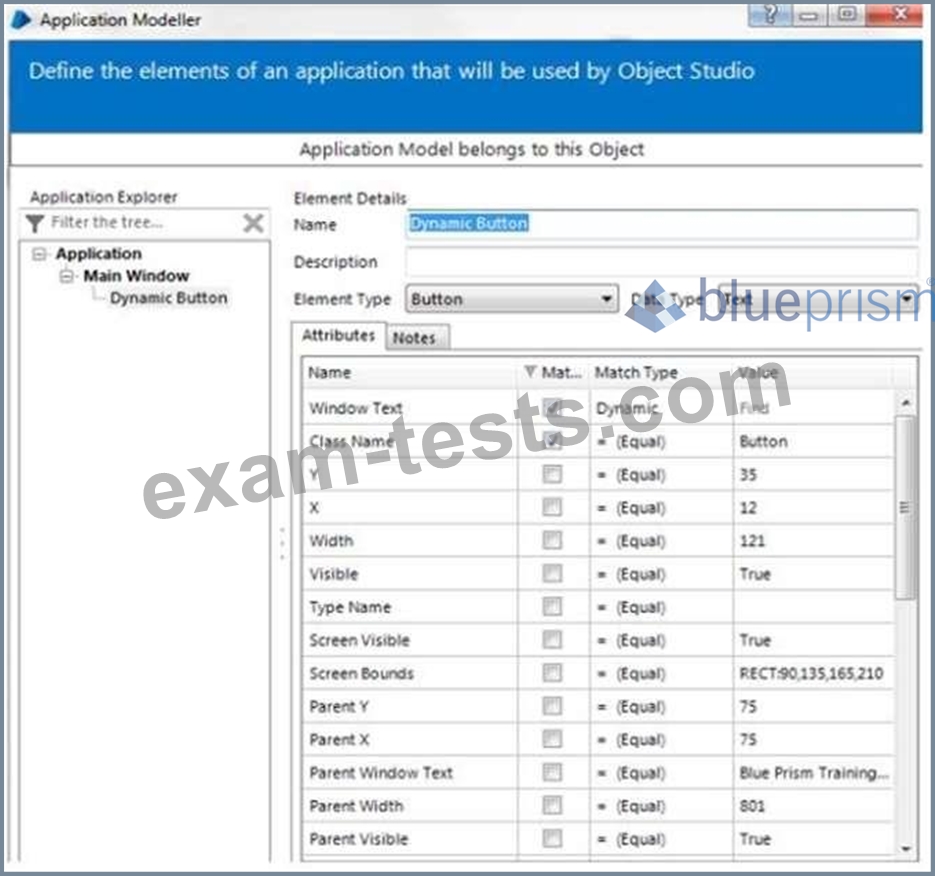
Task: Click the Screen Visible attribute name
Action: pyautogui.click(x=360, y=640)
